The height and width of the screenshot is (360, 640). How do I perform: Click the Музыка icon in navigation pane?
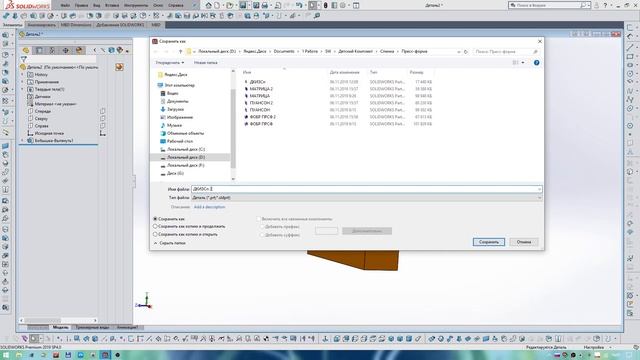(163, 125)
